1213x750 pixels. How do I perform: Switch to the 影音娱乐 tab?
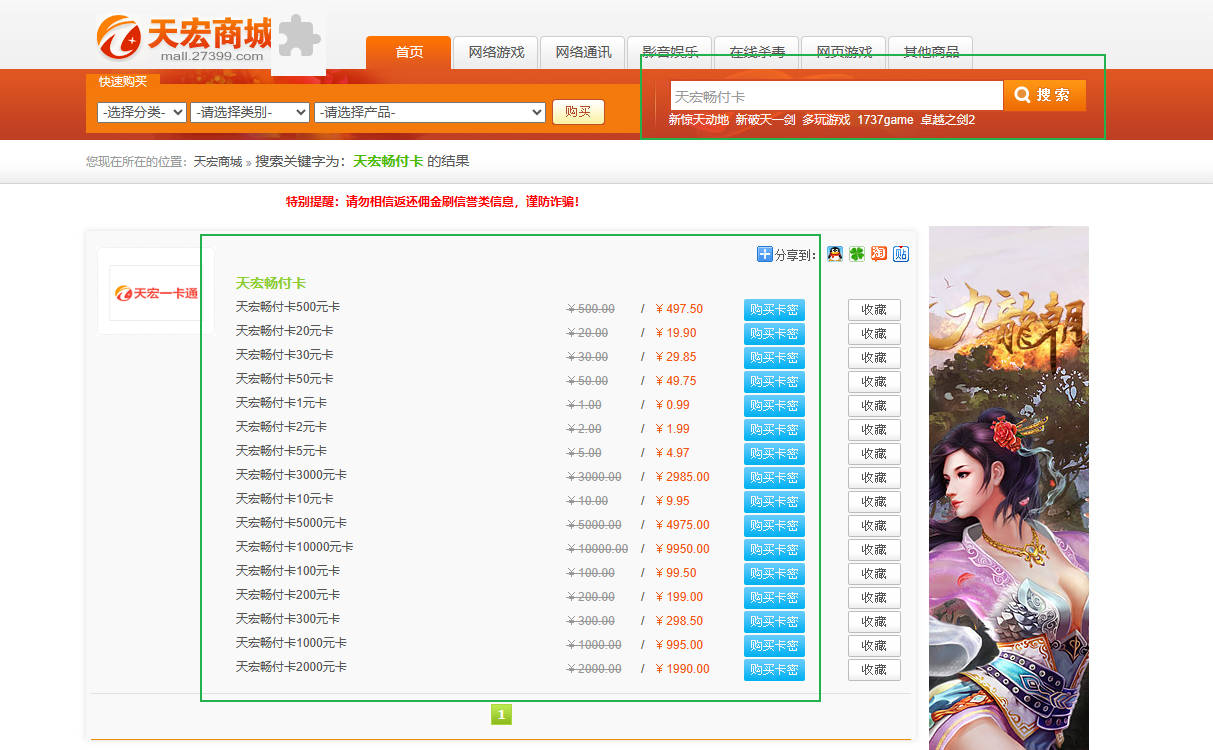click(670, 52)
